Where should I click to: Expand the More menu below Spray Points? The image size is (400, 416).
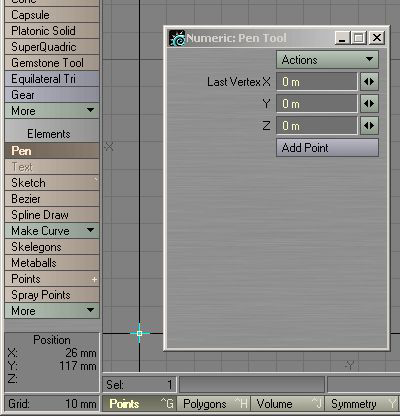pos(52,311)
